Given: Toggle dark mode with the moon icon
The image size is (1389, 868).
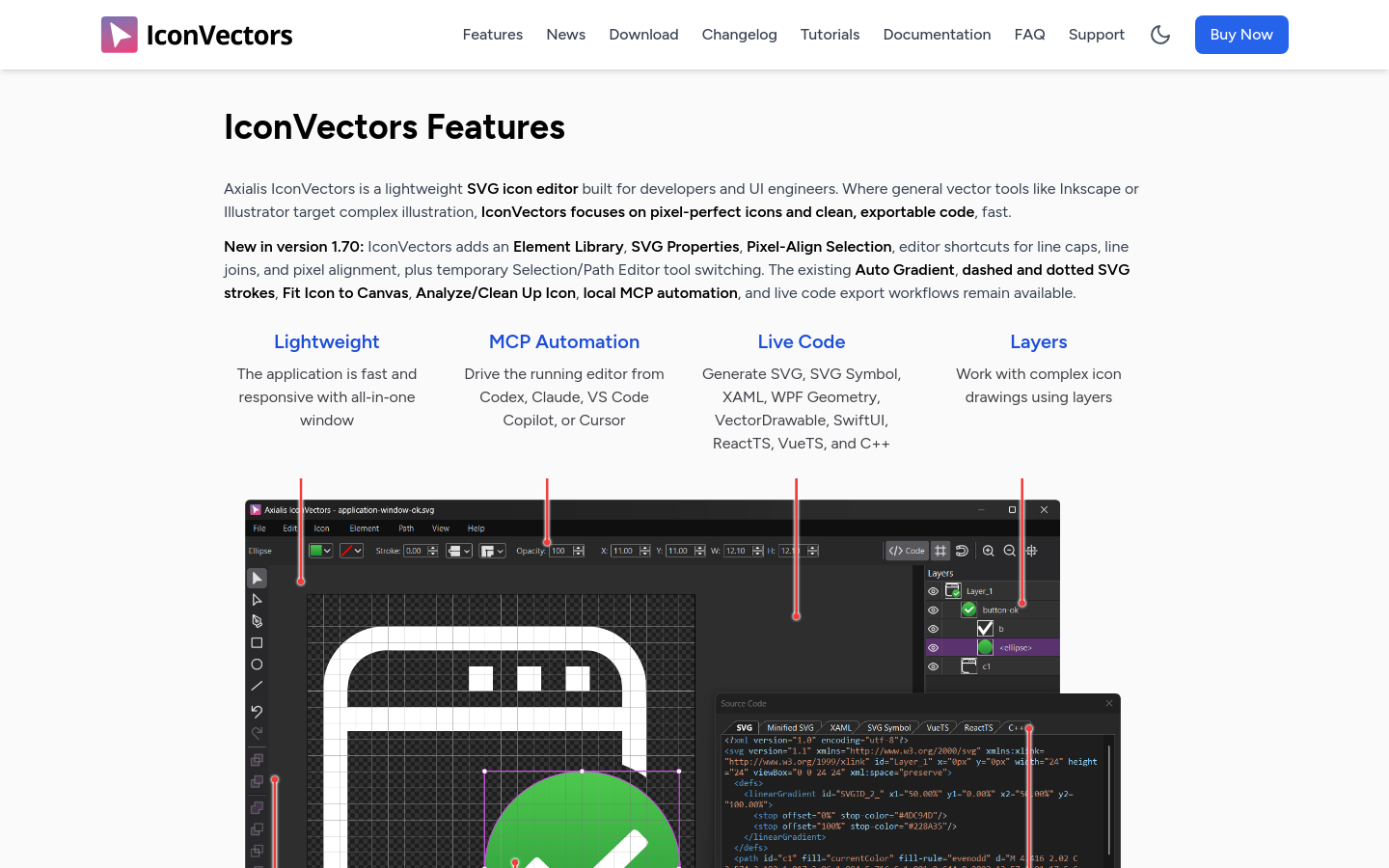Looking at the screenshot, I should [x=1160, y=35].
